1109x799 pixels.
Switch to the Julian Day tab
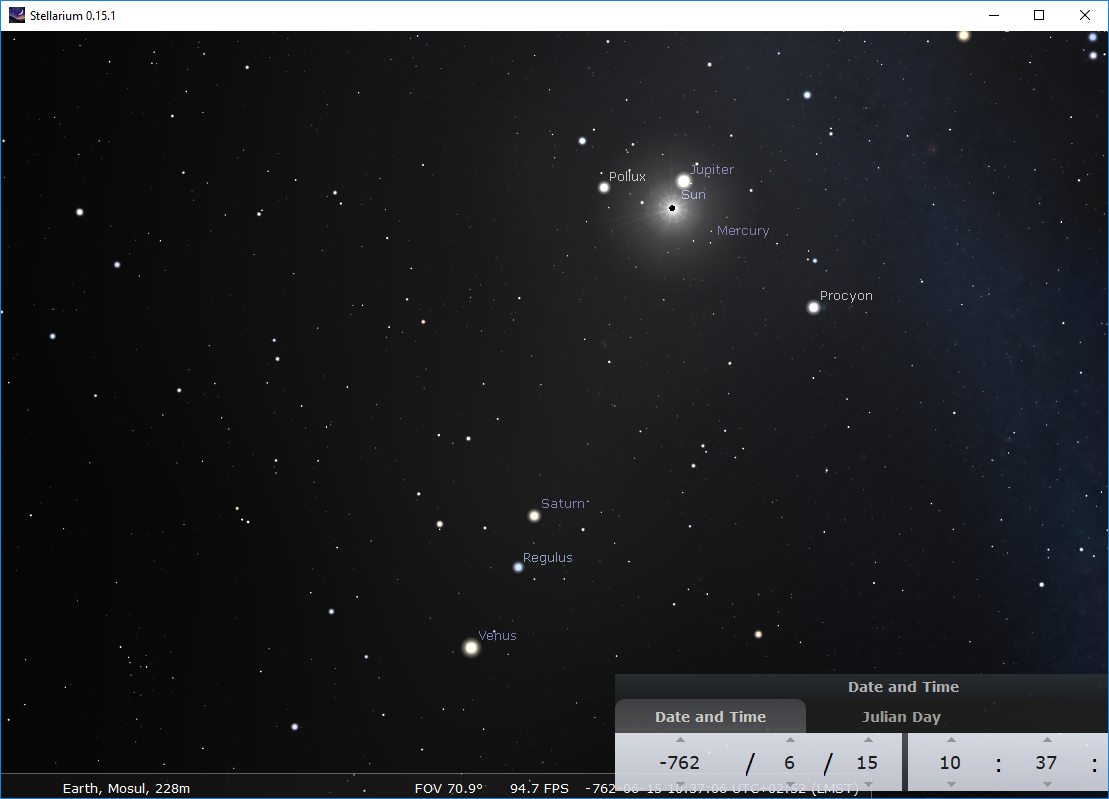(x=900, y=717)
